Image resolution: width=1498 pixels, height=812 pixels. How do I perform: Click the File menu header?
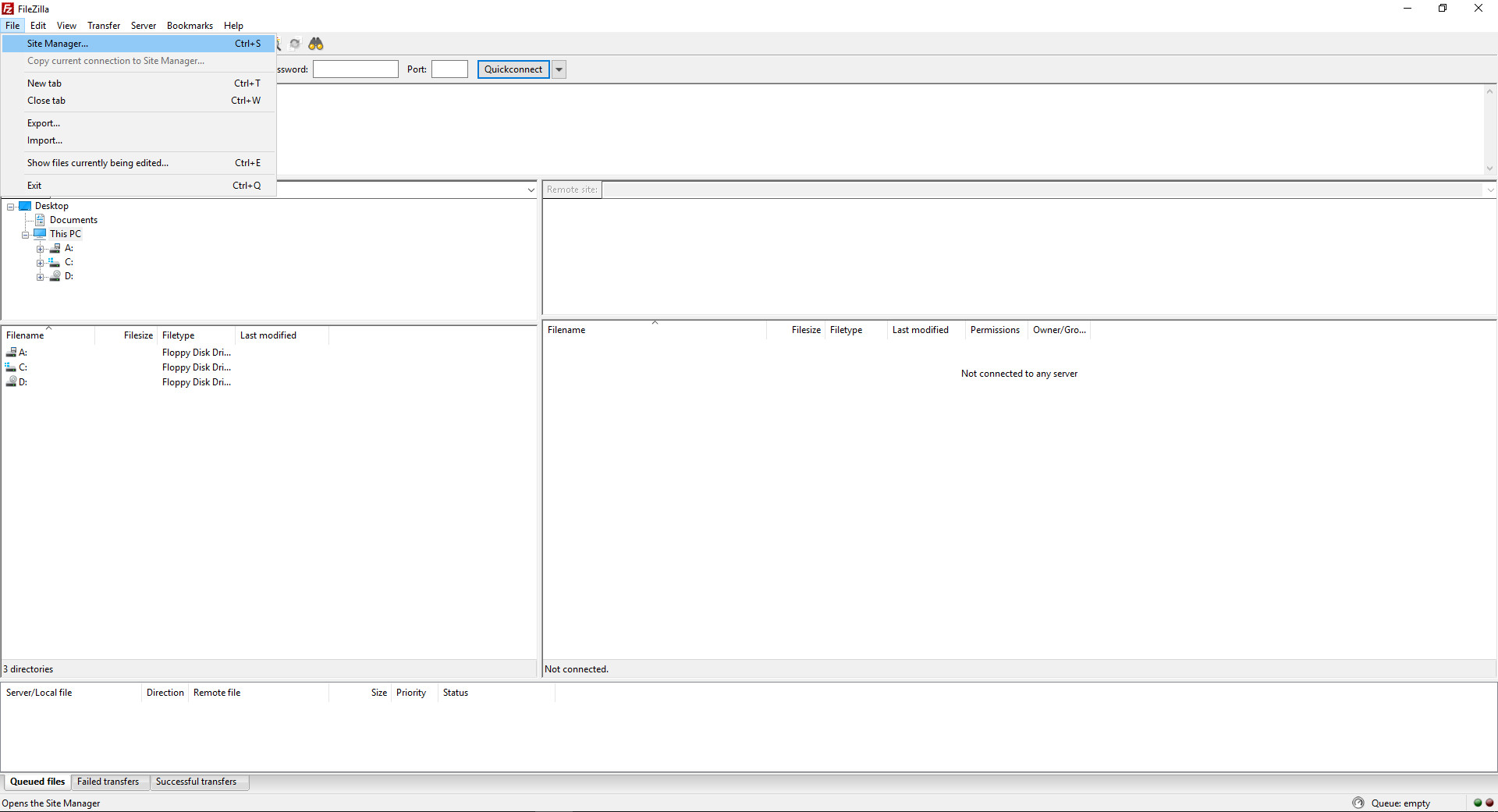[x=12, y=26]
